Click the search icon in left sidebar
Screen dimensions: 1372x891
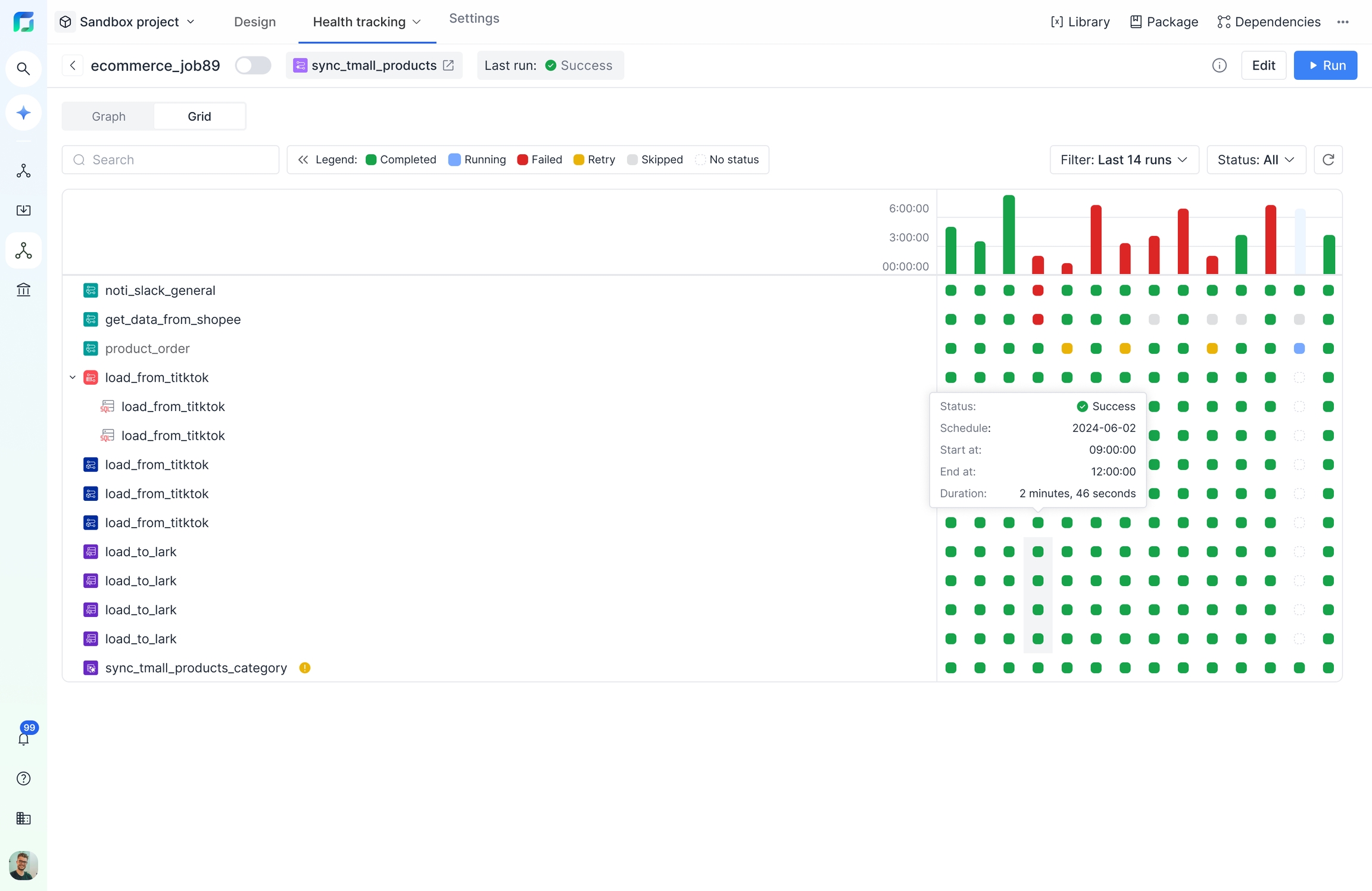pos(23,69)
